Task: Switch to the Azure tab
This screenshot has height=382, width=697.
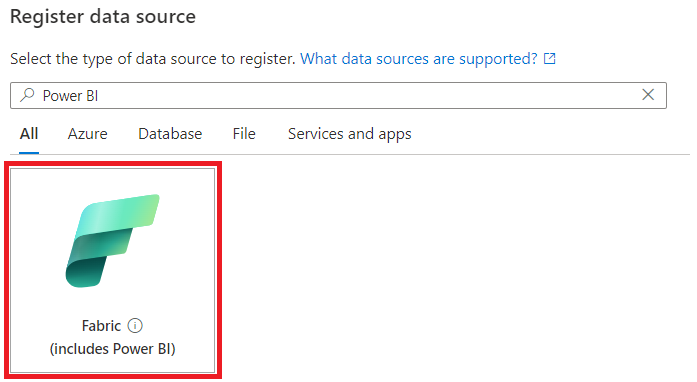Action: pos(88,134)
